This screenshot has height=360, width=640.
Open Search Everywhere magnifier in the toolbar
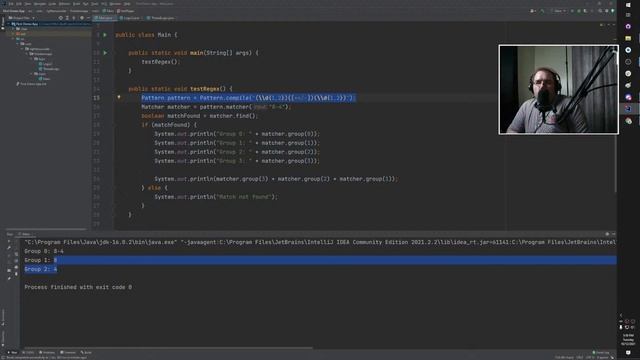click(600, 11)
